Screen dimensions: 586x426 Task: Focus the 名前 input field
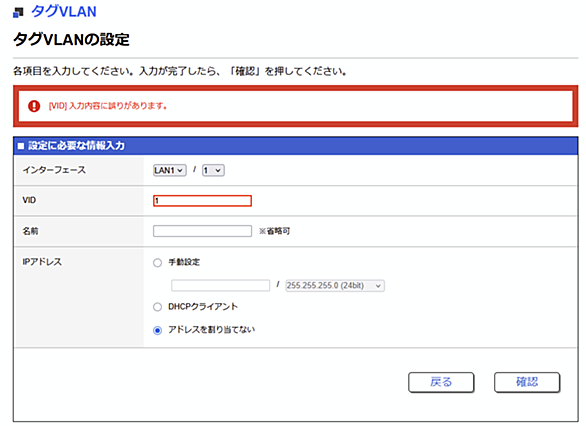coord(202,231)
